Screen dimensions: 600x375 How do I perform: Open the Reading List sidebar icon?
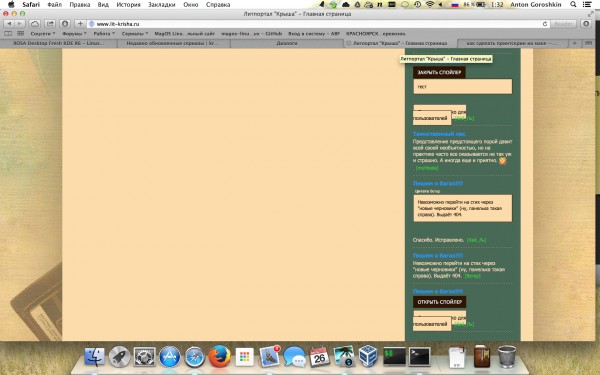(8, 34)
